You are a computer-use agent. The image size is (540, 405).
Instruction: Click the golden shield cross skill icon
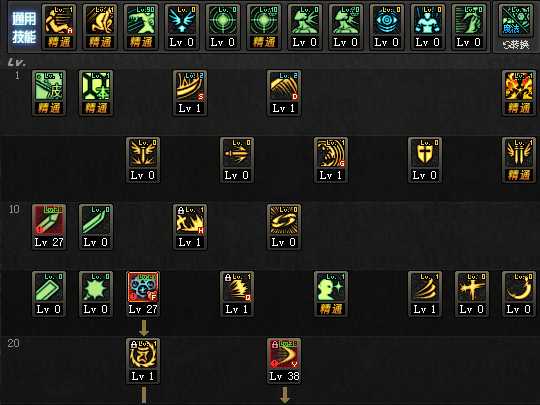[425, 160]
